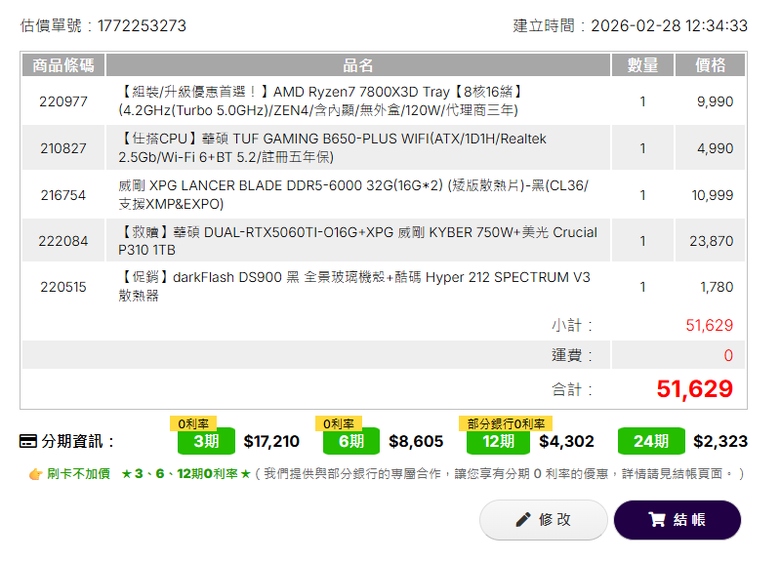Click the 0利率 tag above 6期
Viewport: 780px width, 561px height.
tap(338, 424)
